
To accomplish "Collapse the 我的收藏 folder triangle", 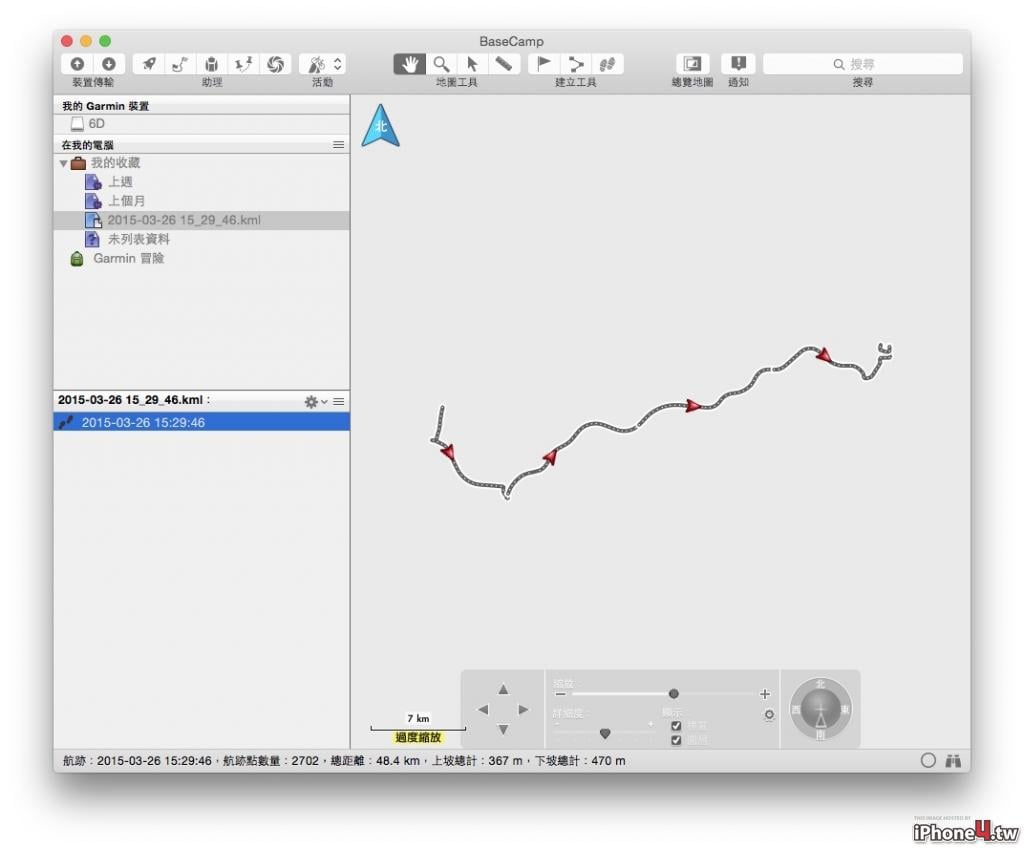I will [63, 163].
